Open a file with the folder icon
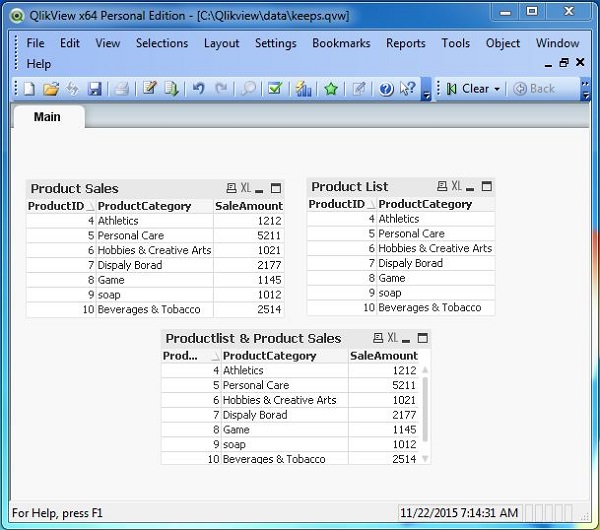 click(51, 89)
